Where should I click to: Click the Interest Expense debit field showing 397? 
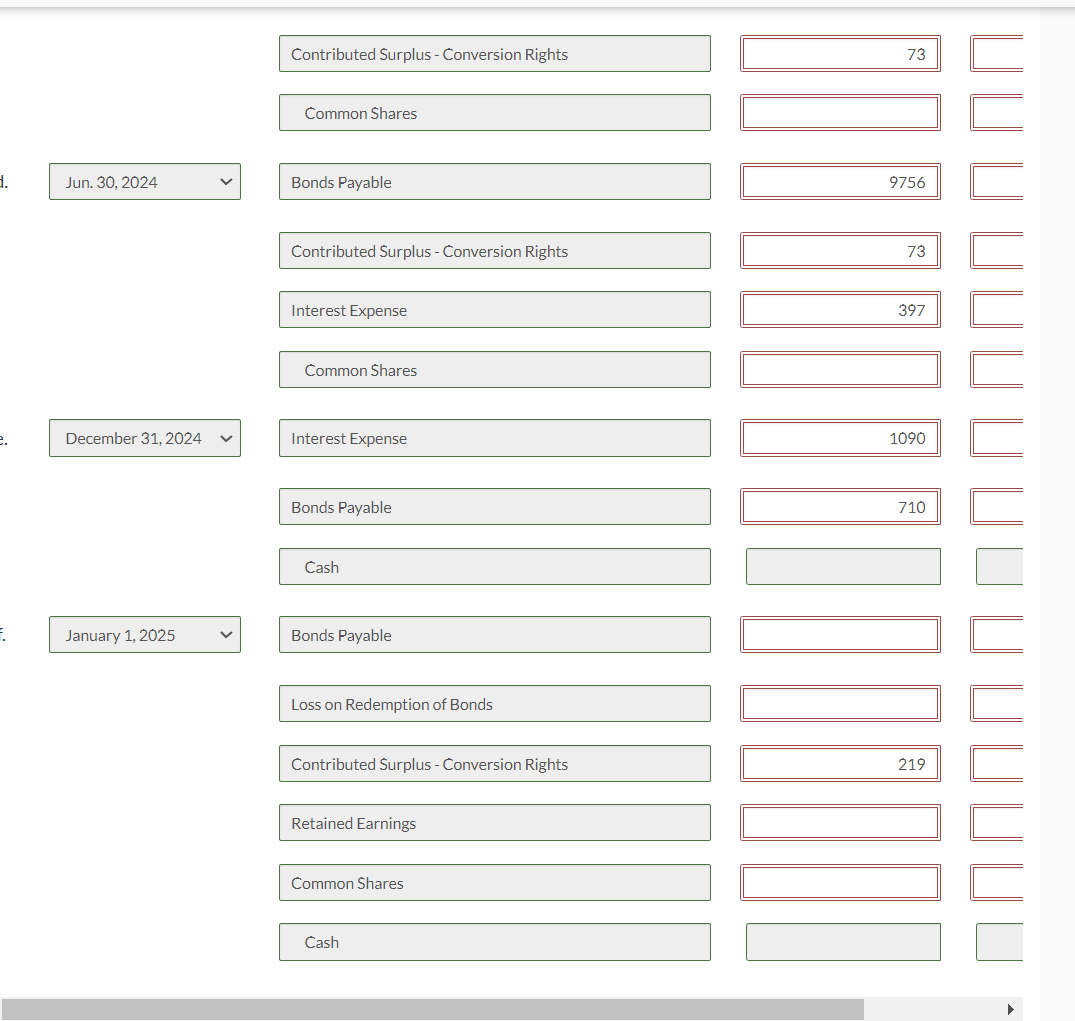[x=840, y=309]
